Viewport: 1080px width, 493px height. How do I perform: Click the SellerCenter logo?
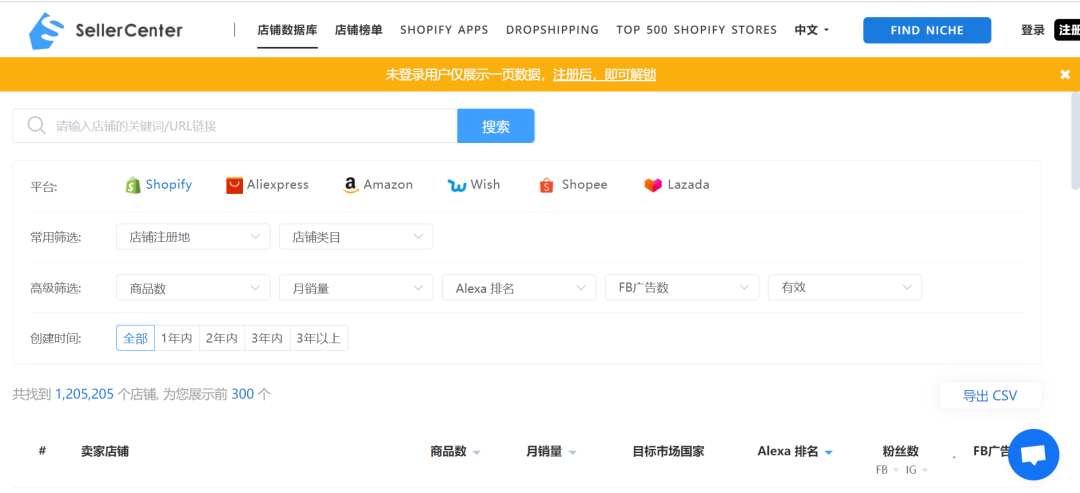tap(105, 30)
